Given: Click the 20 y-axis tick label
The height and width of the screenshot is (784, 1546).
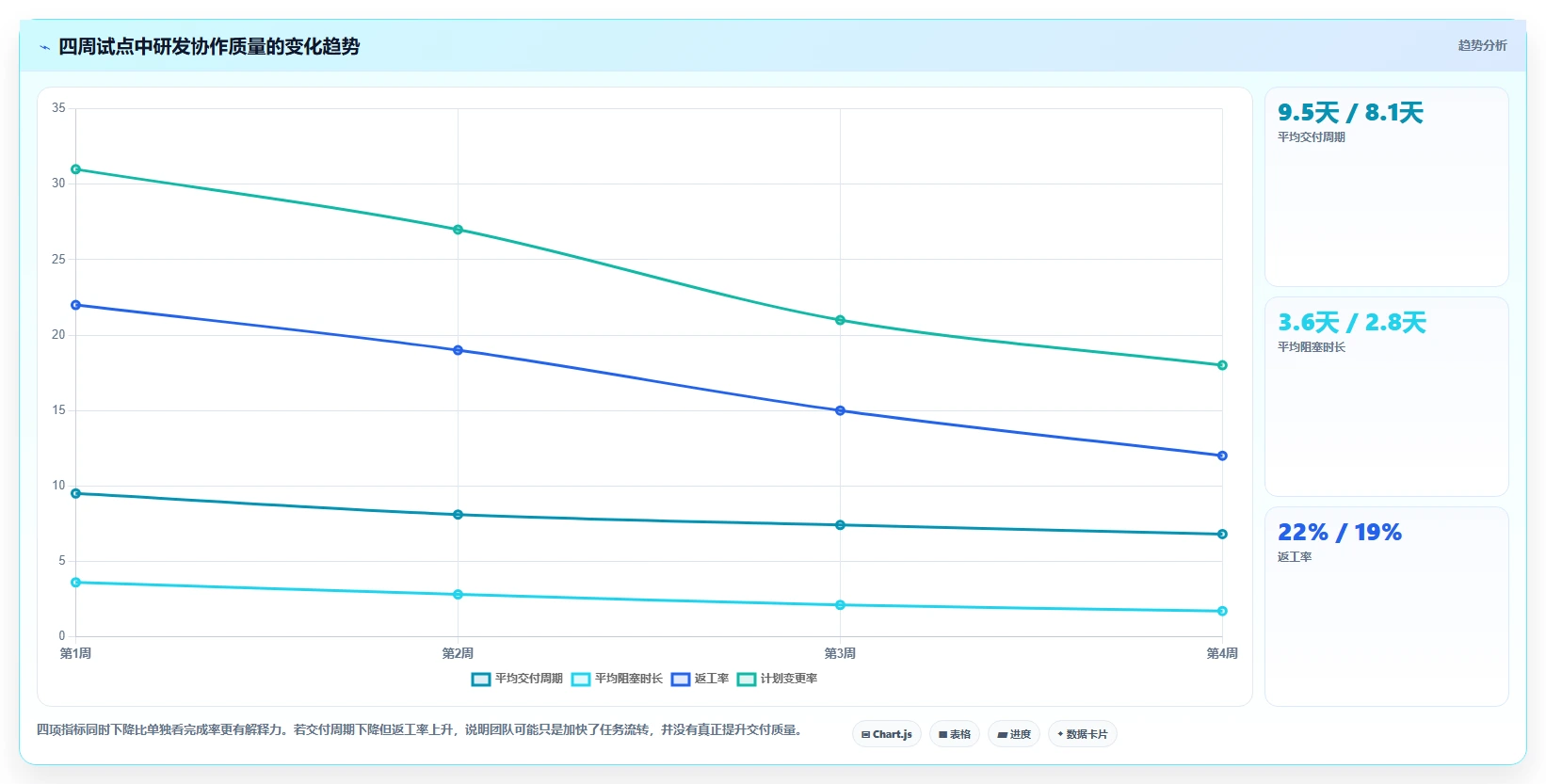Looking at the screenshot, I should pos(58,334).
